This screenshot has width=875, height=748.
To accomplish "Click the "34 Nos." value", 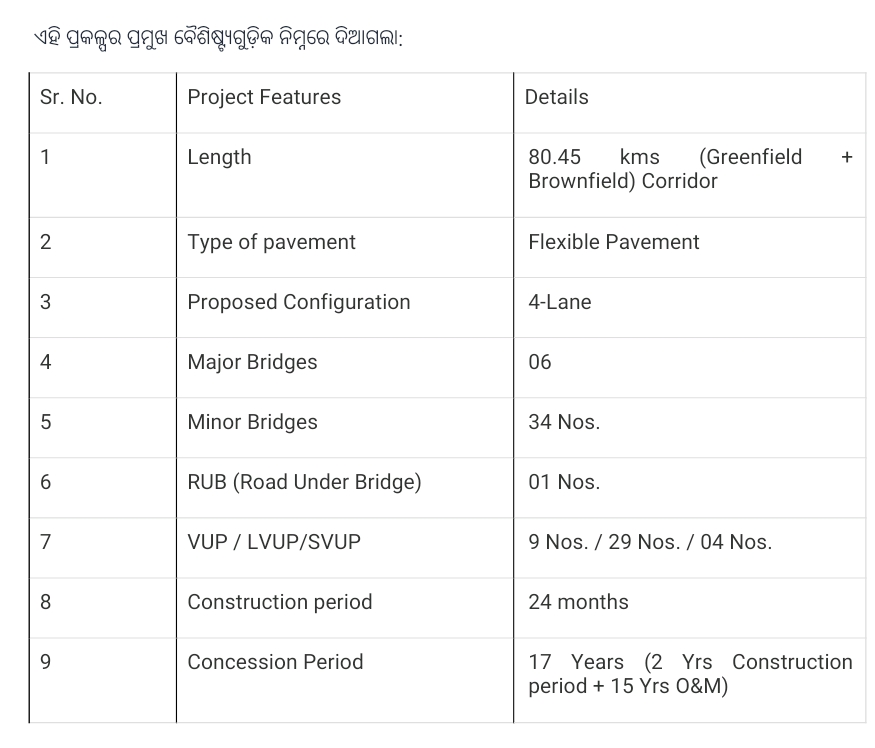I will [x=564, y=422].
